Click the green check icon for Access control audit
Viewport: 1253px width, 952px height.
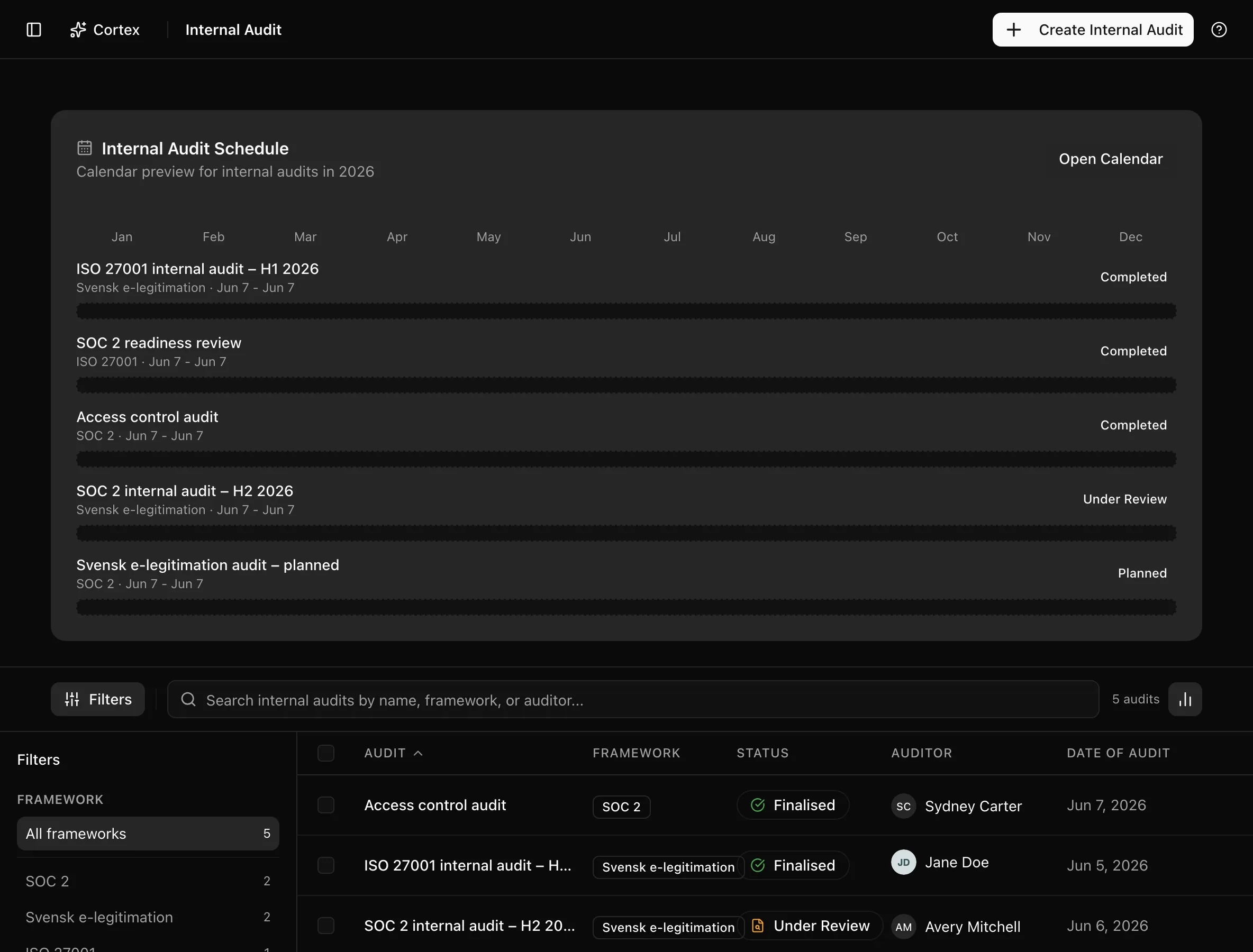tap(758, 804)
